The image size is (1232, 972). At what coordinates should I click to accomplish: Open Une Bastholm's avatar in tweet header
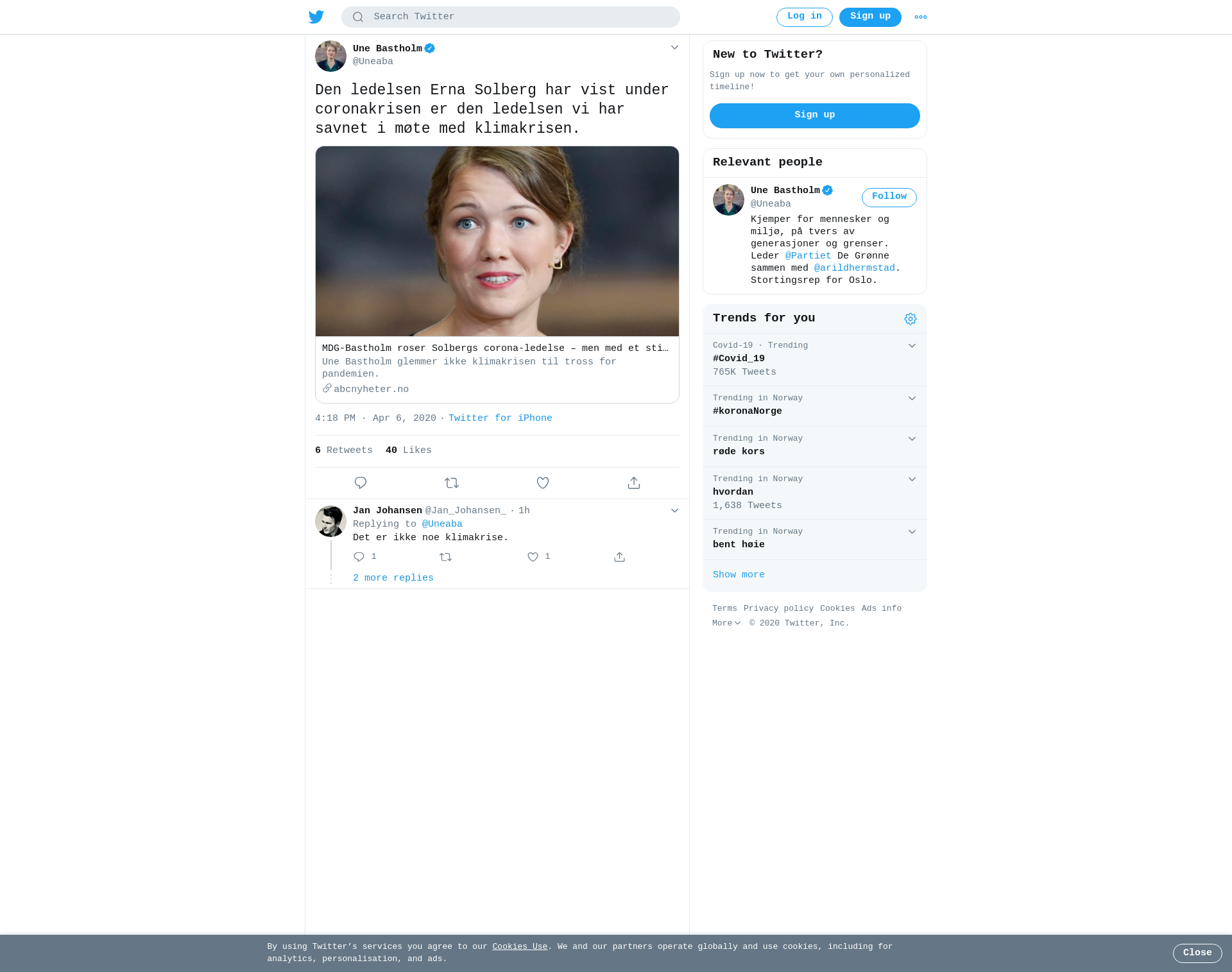tap(330, 56)
